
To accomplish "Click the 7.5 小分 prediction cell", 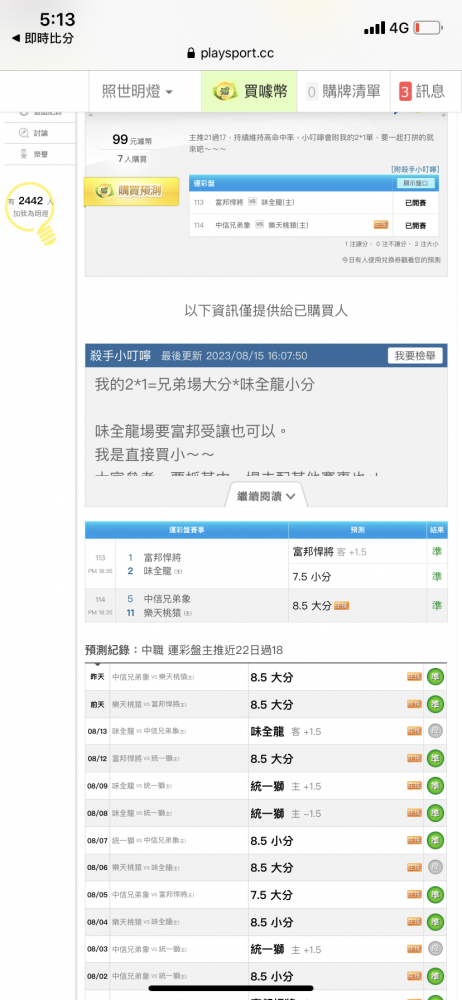I will coord(357,577).
